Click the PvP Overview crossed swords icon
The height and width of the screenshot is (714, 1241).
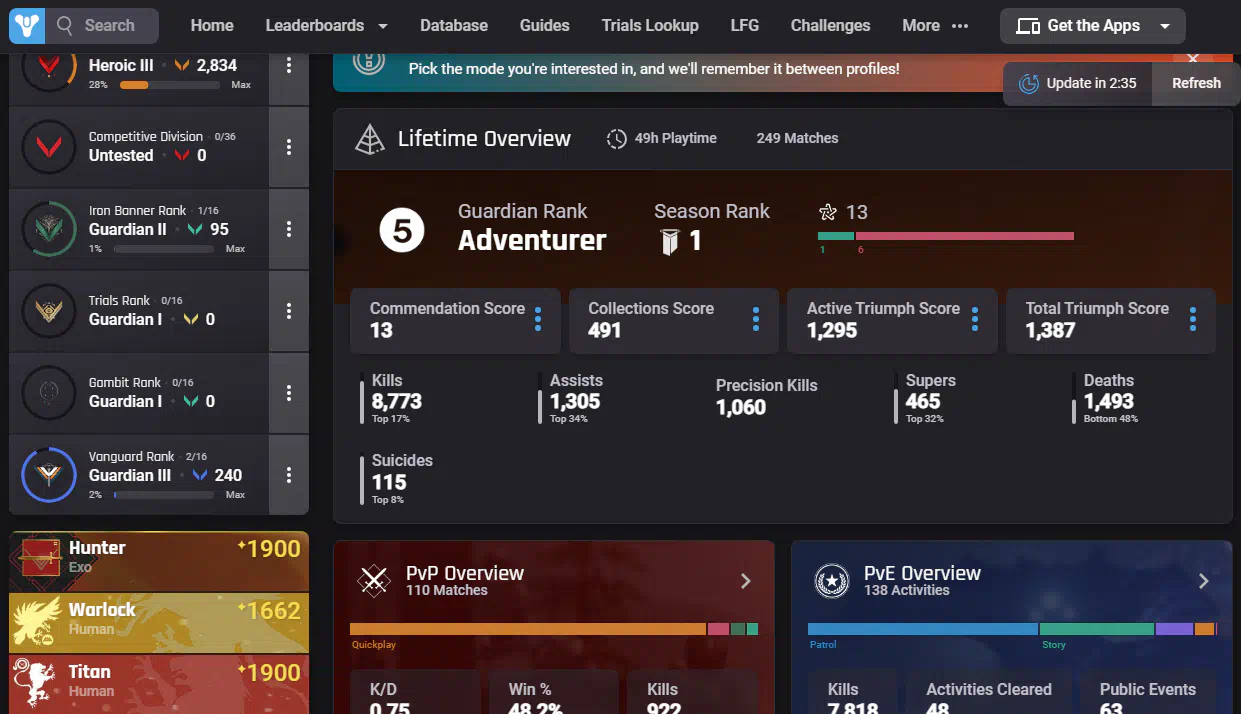[x=374, y=580]
